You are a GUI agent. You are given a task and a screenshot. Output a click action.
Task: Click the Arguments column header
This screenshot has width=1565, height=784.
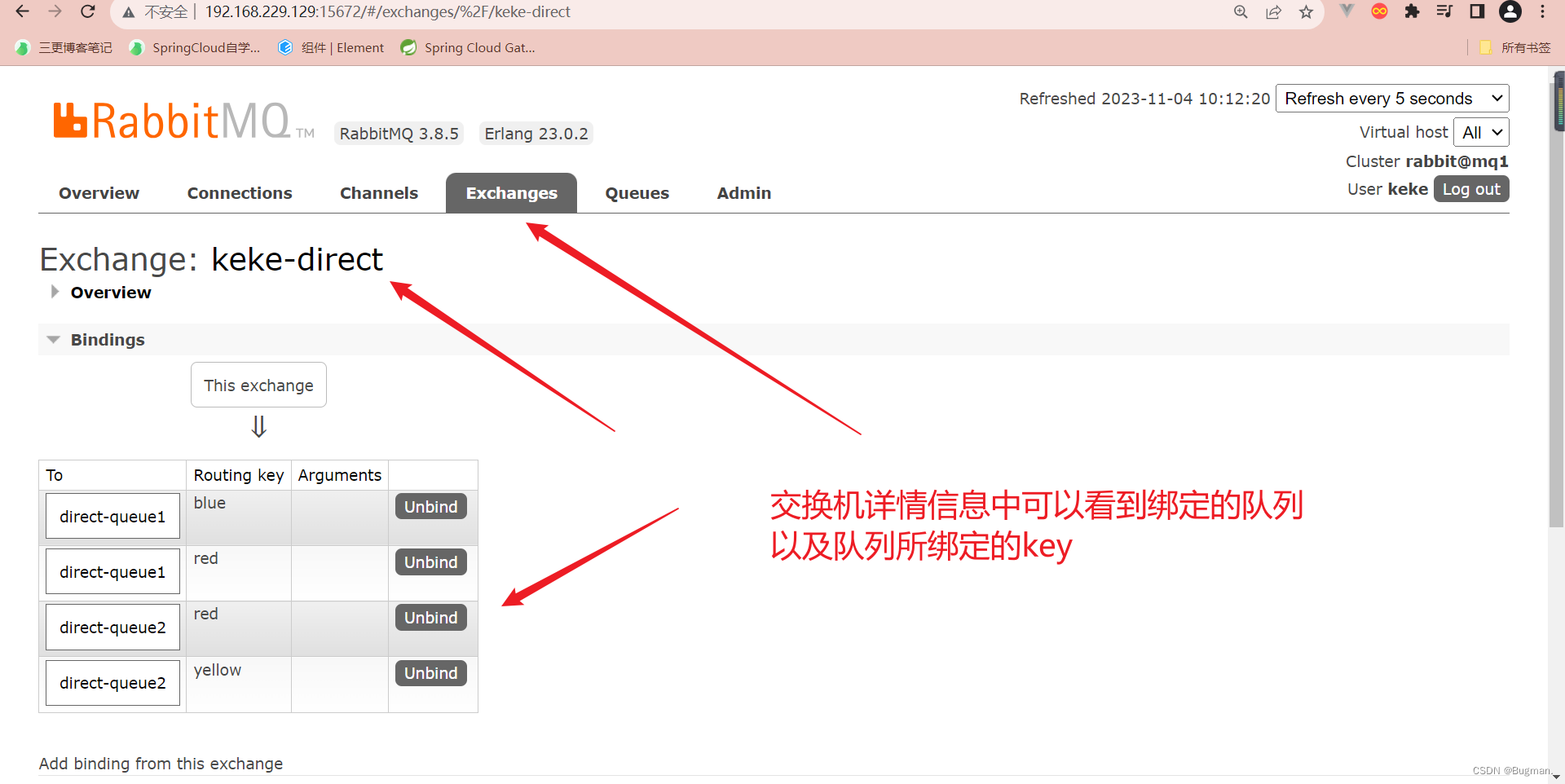click(339, 475)
